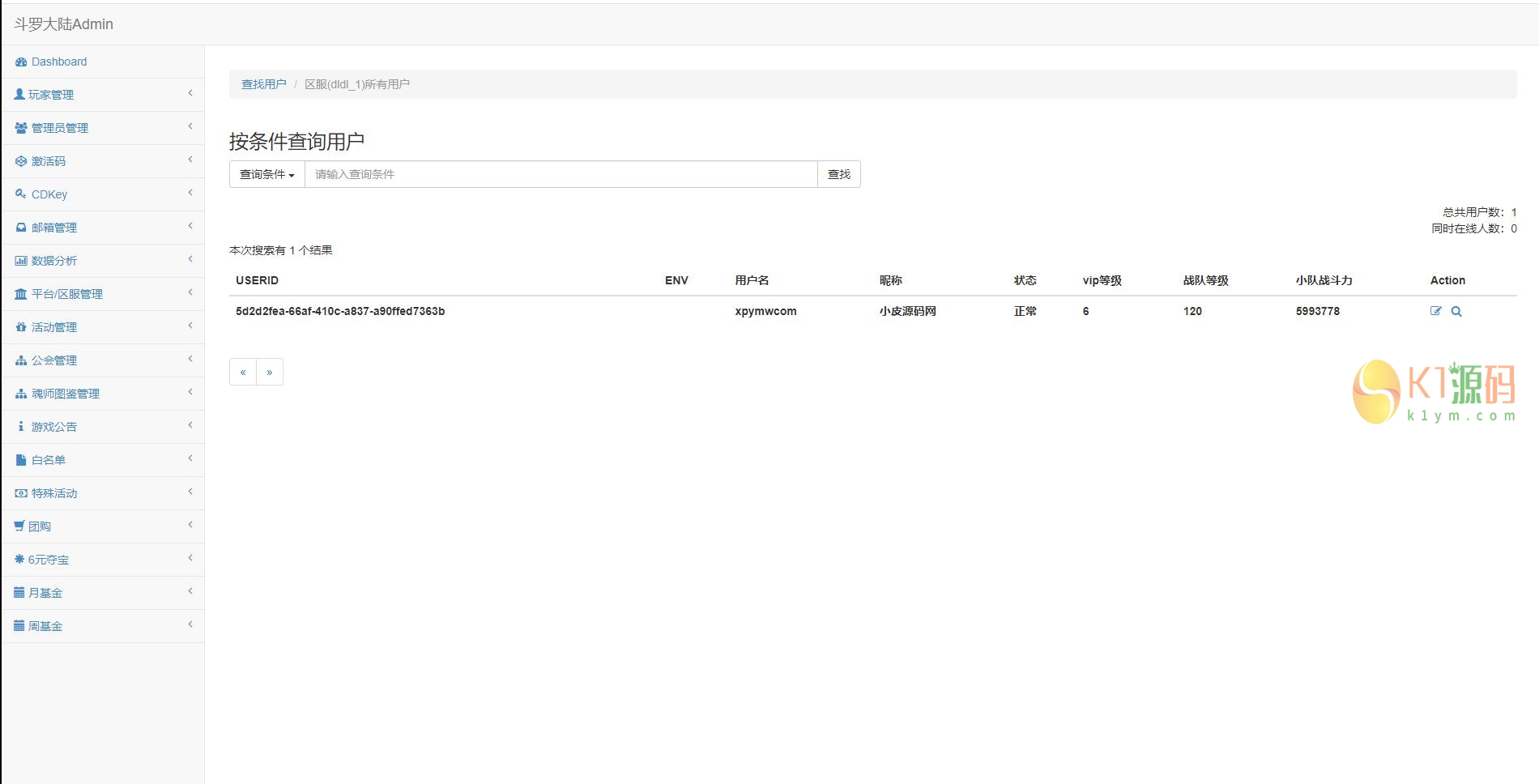Expand the 周基金 menu chevron
Screen dimensions: 1539x784
(x=190, y=624)
